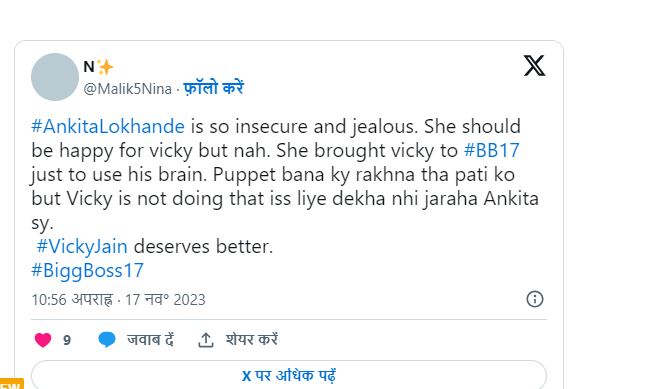Open the #BiggBoss17 hashtag
Image resolution: width=651 pixels, height=389 pixels.
(x=88, y=271)
